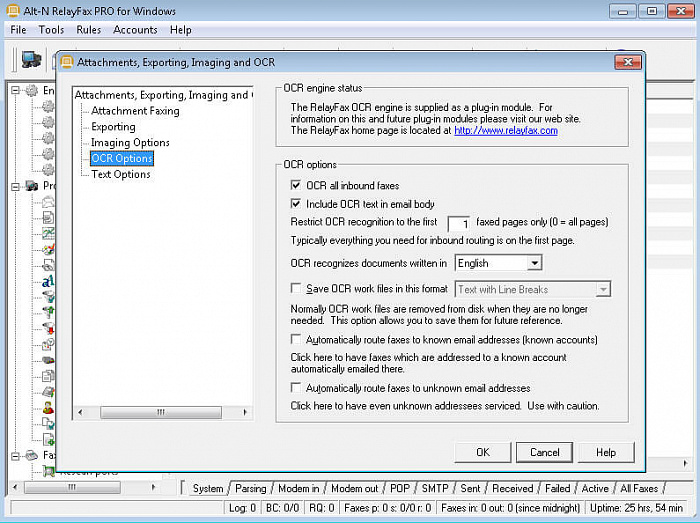Collapse the En tree node in main window
The height and width of the screenshot is (523, 700).
coord(15,91)
